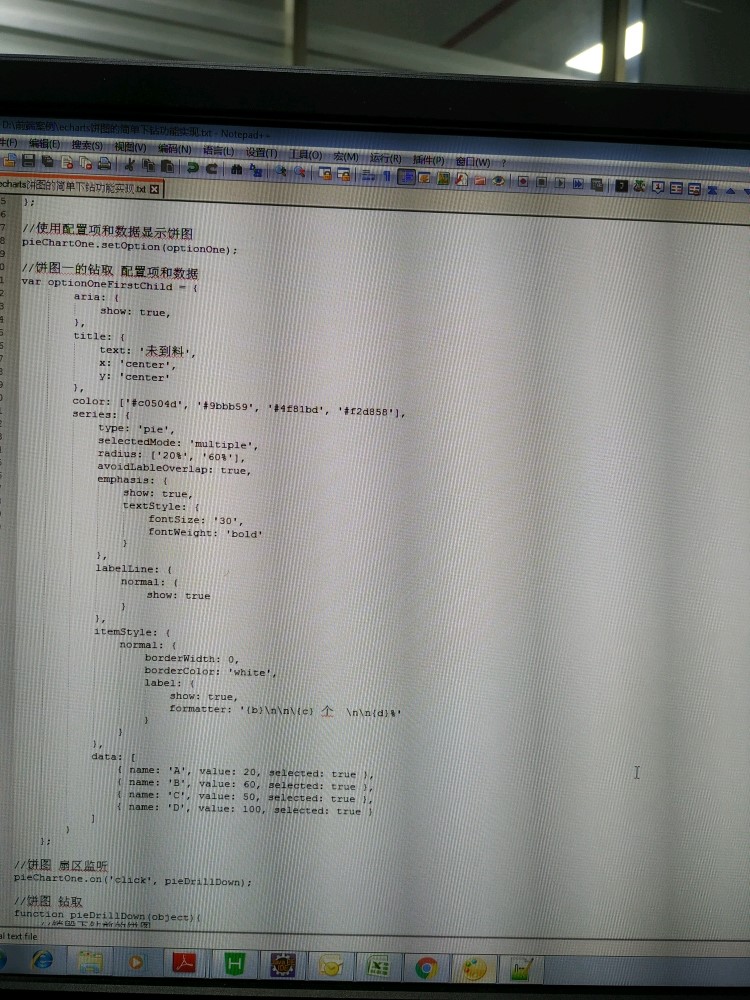Click the selectedMode: 'multiple' line
The image size is (750, 1000).
click(178, 443)
